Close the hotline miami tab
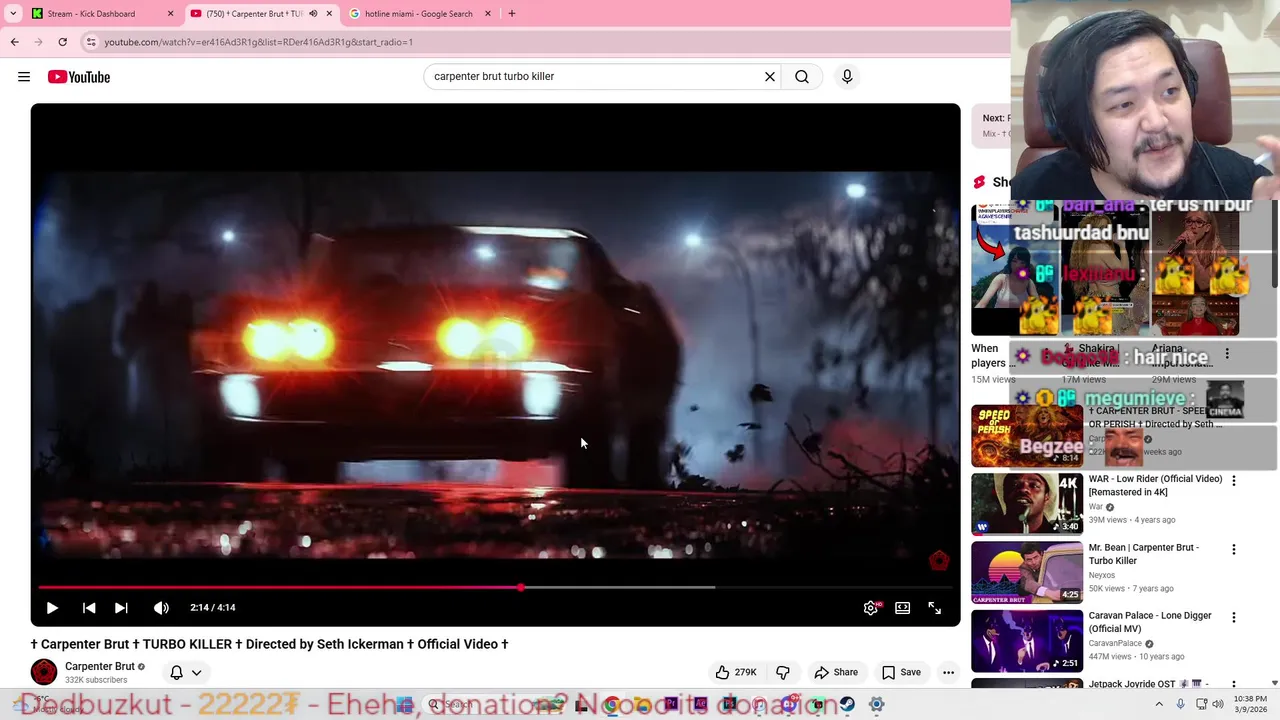The height and width of the screenshot is (720, 1280). pyautogui.click(x=488, y=14)
